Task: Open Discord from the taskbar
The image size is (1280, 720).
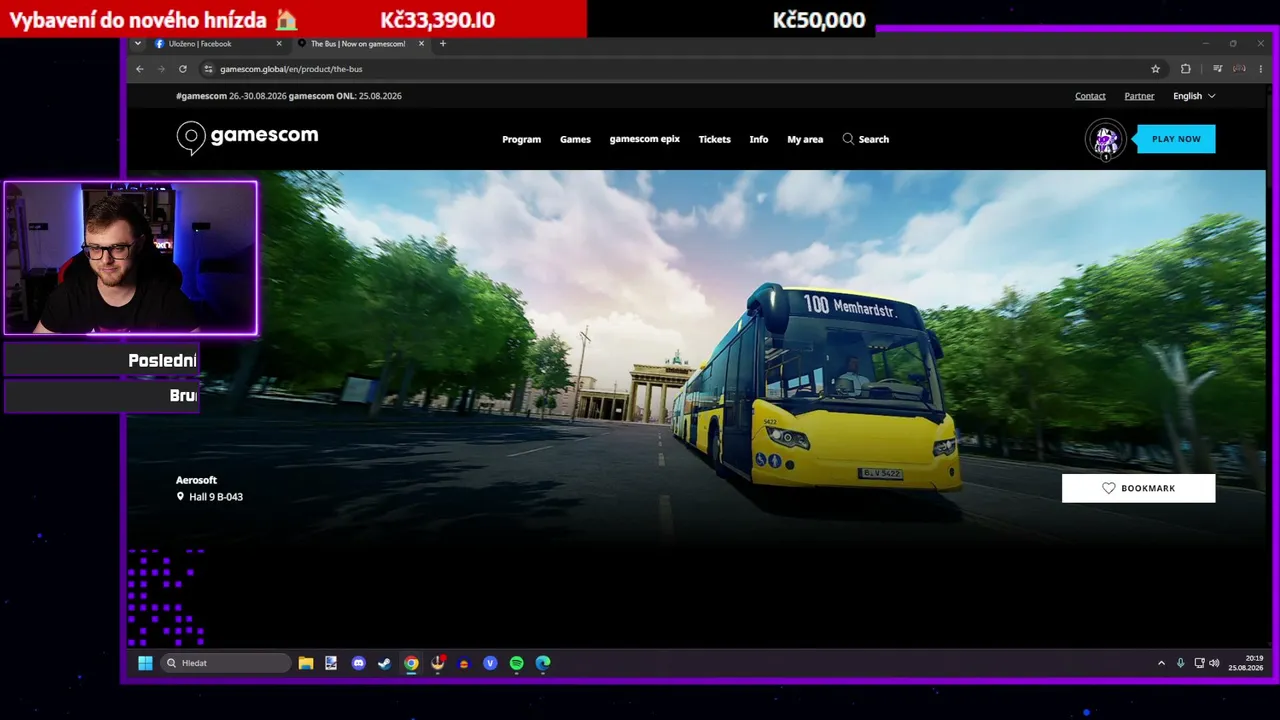Action: coord(359,663)
